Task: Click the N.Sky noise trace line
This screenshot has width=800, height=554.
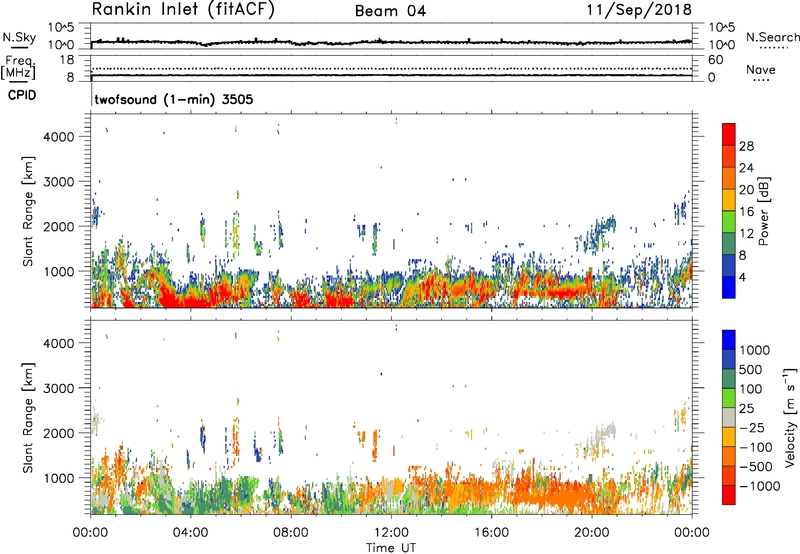Action: [391, 42]
